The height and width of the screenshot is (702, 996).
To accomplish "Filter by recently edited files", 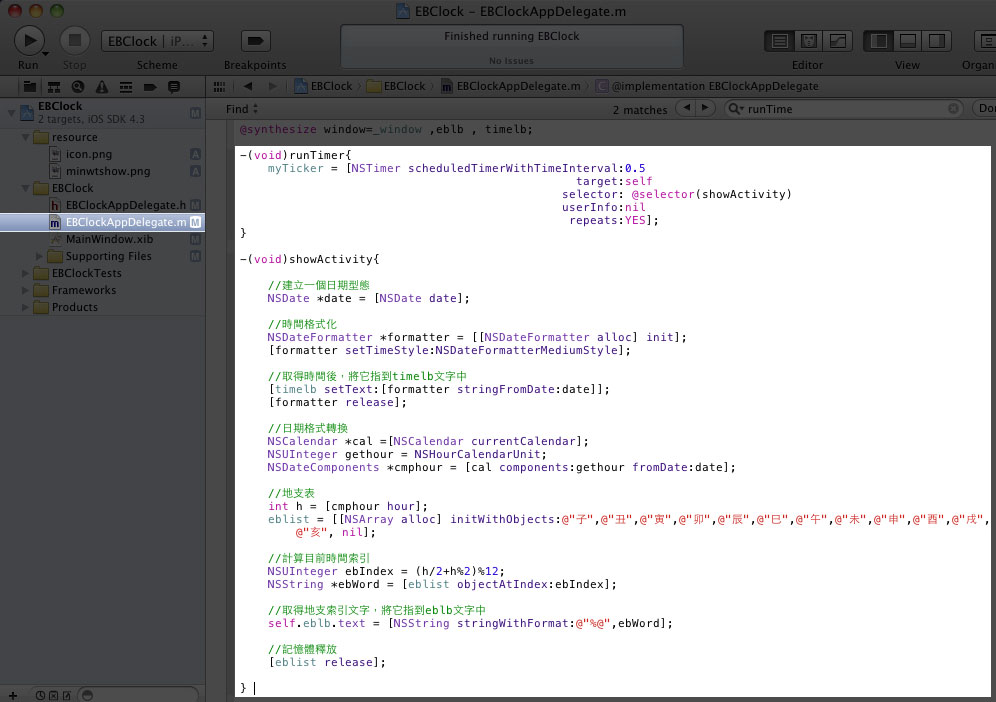I will pyautogui.click(x=40, y=696).
